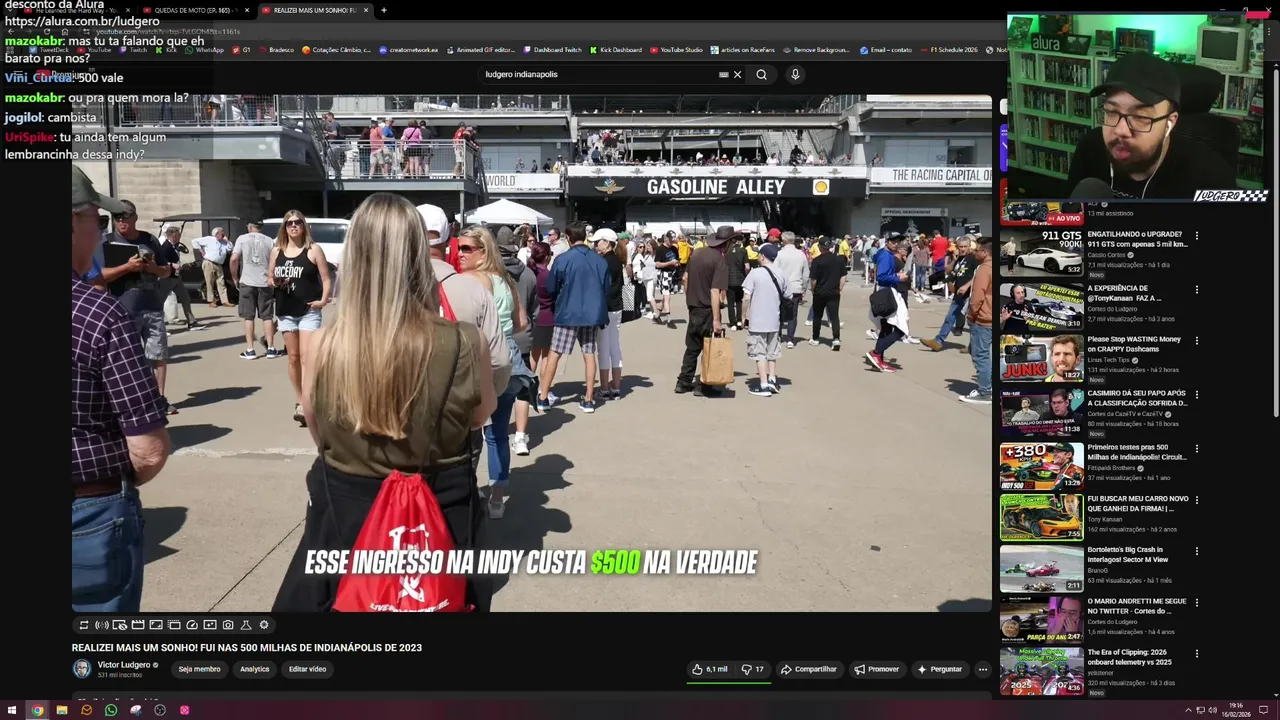
Task: Start voice search with the microphone icon
Action: click(795, 74)
